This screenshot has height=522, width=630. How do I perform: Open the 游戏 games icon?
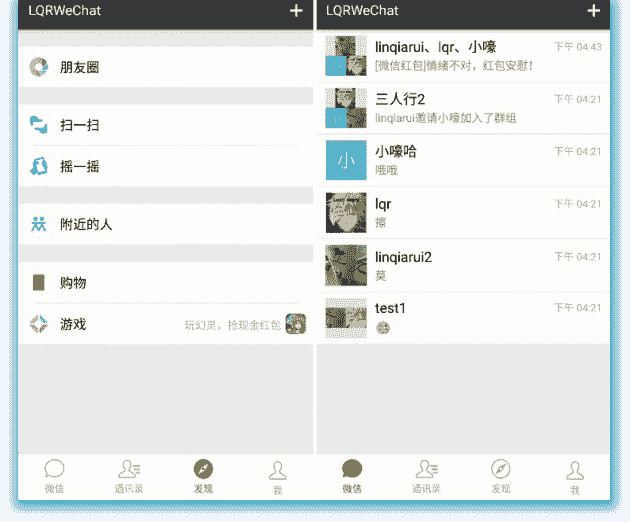(x=39, y=324)
